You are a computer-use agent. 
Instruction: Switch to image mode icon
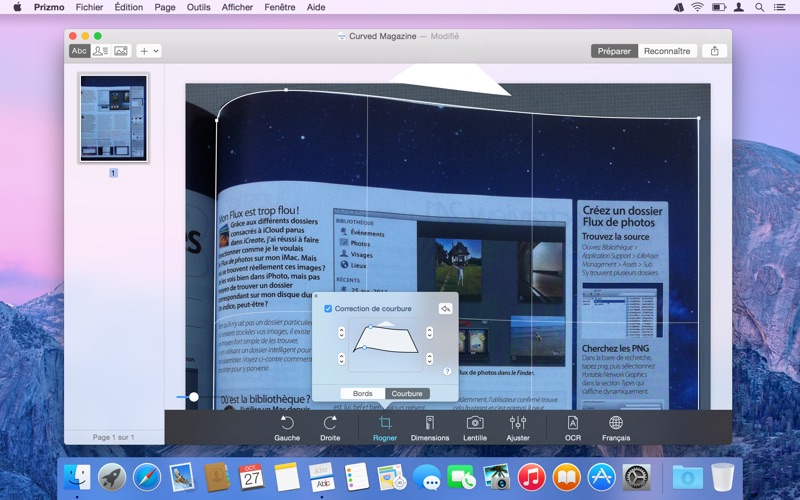click(x=121, y=51)
